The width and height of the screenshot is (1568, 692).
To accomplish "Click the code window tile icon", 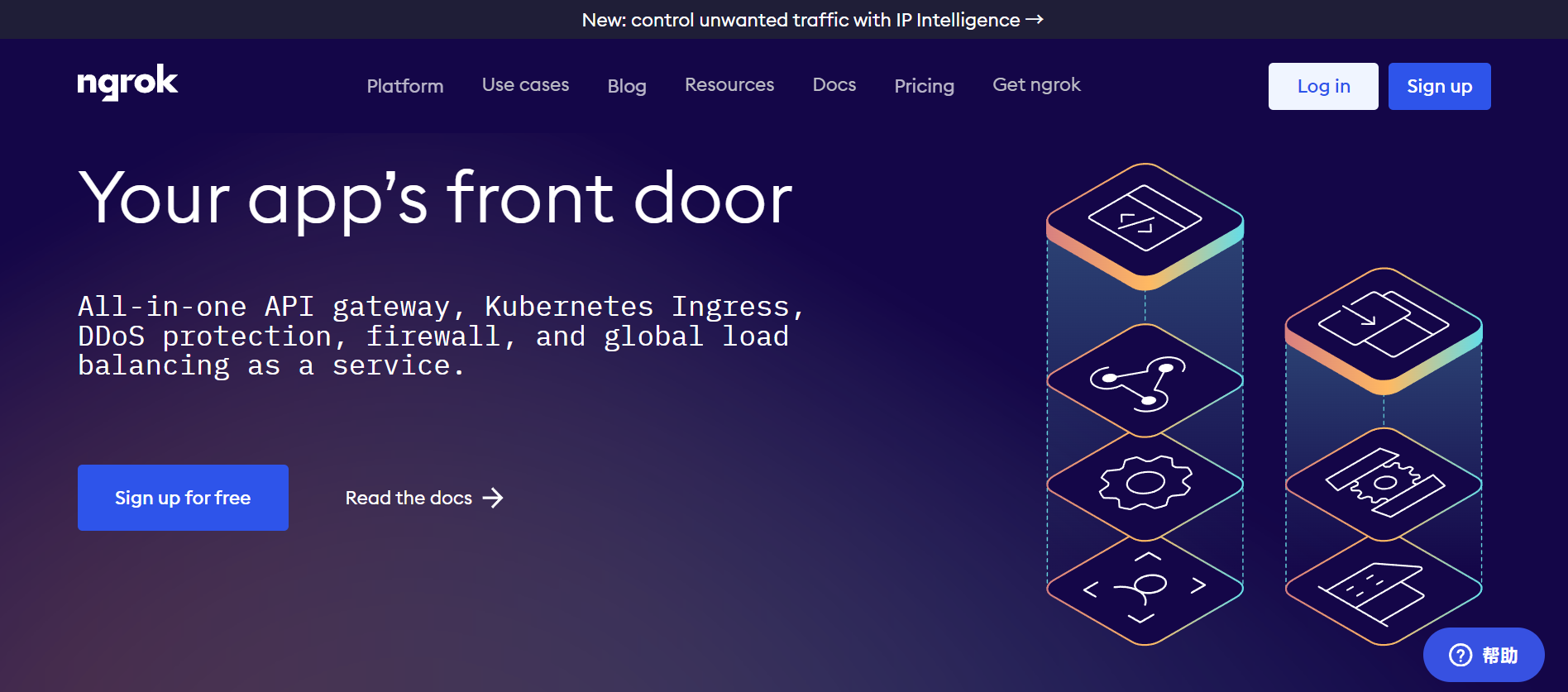I will 1145,218.
